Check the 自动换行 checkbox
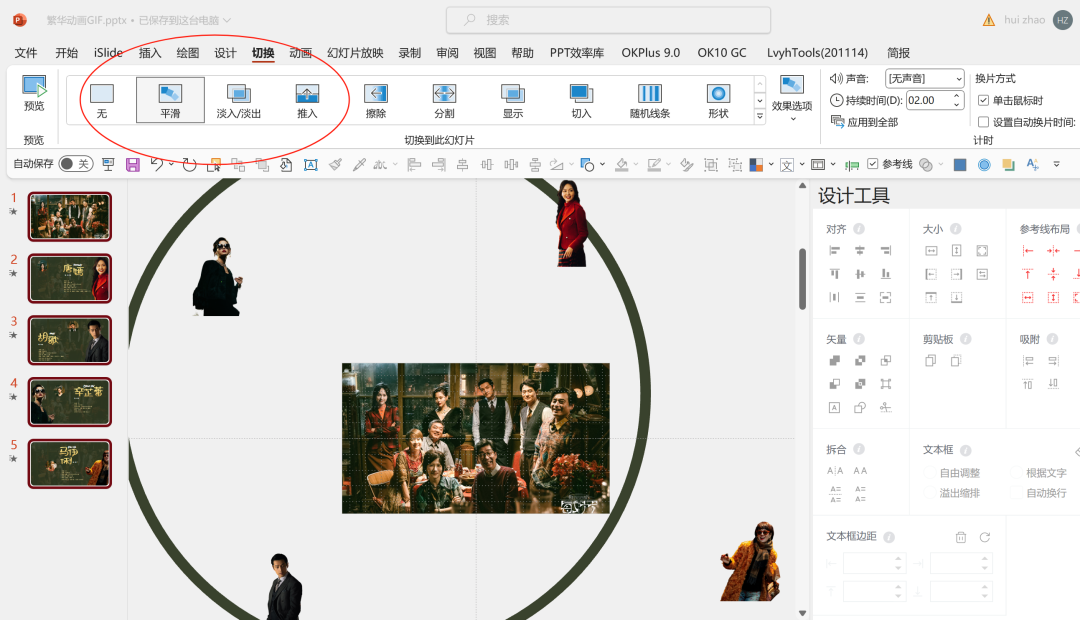Image resolution: width=1080 pixels, height=620 pixels. (x=1016, y=493)
